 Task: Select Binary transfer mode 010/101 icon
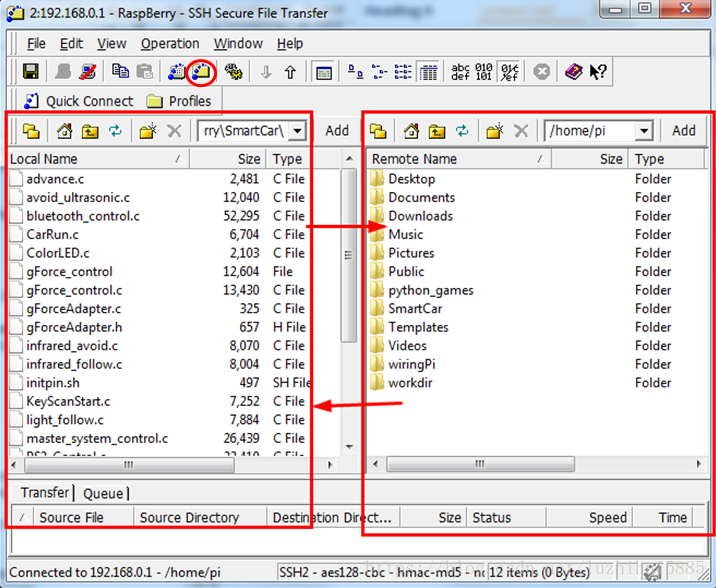pyautogui.click(x=484, y=72)
